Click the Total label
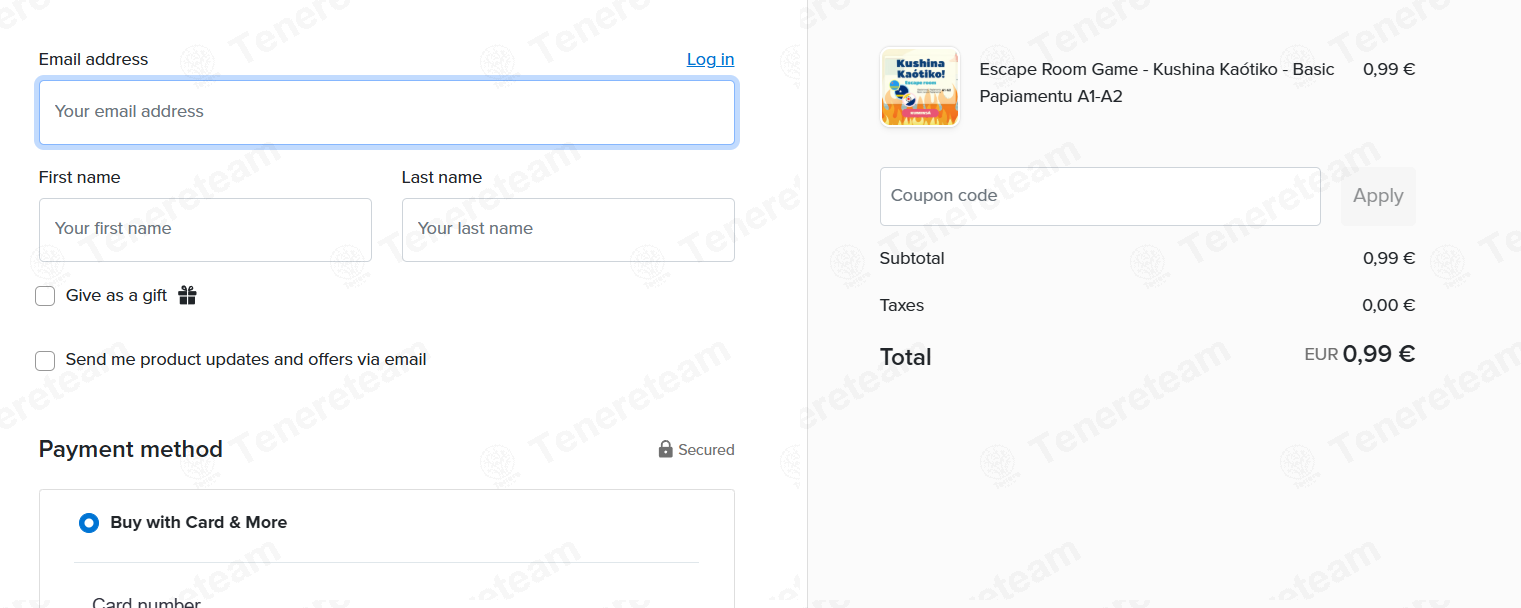The image size is (1521, 608). click(906, 357)
